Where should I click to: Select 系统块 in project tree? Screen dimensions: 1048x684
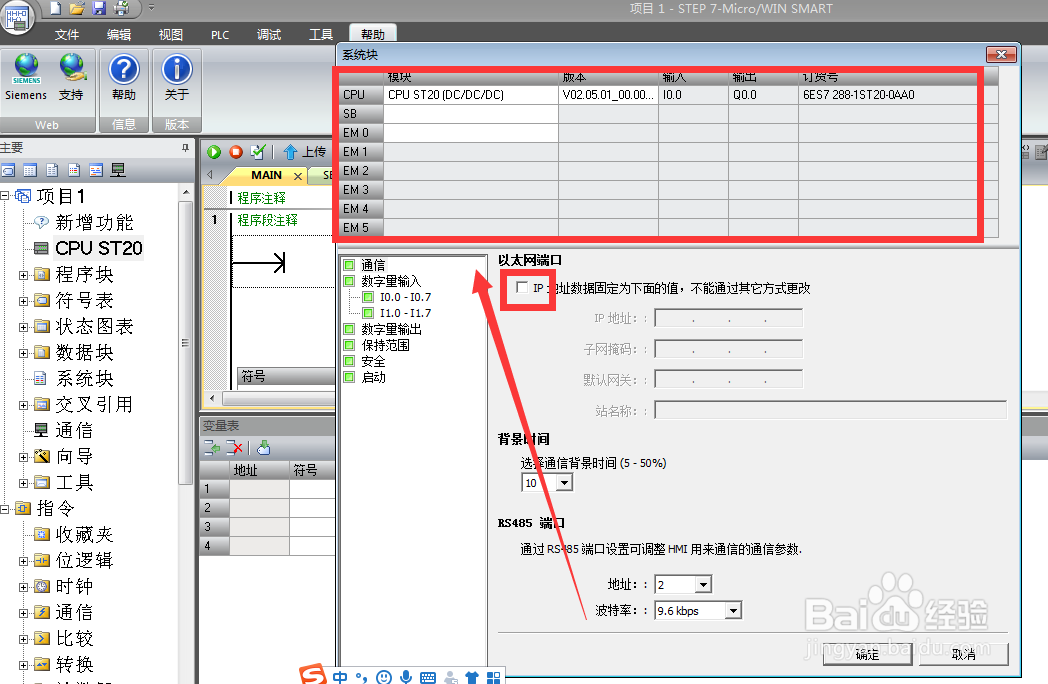point(84,378)
